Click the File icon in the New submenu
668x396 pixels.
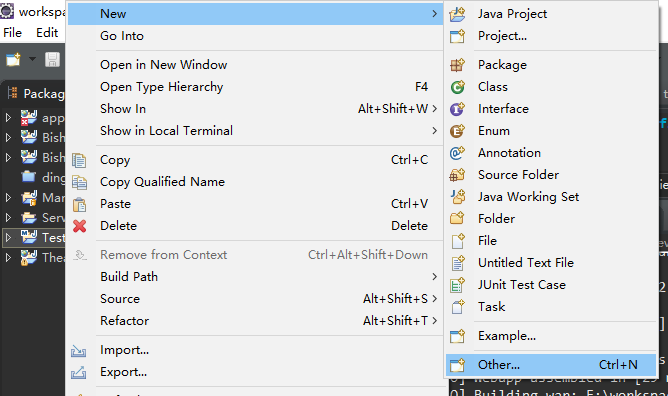point(458,241)
